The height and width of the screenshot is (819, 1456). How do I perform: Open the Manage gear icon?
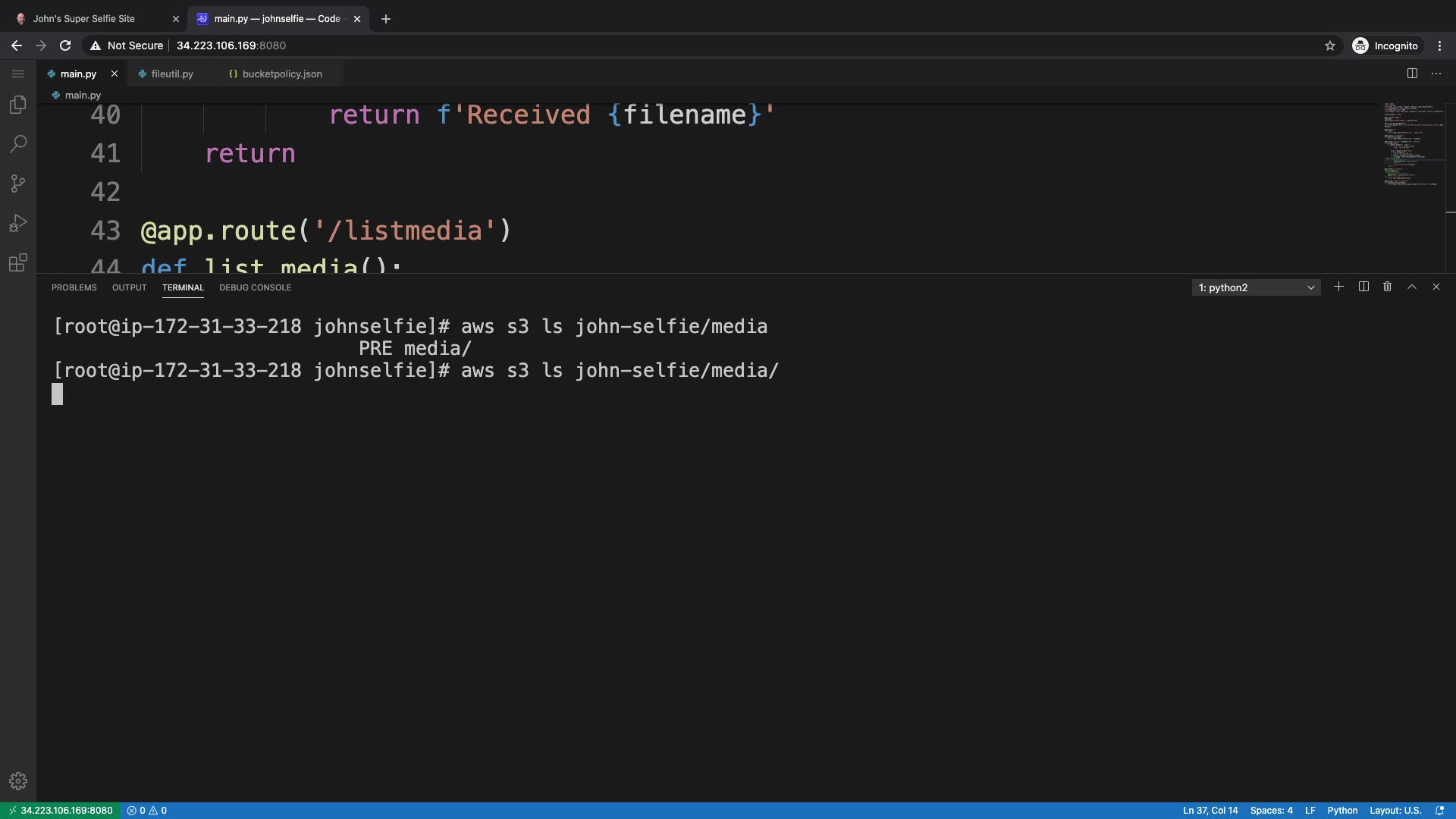[18, 781]
